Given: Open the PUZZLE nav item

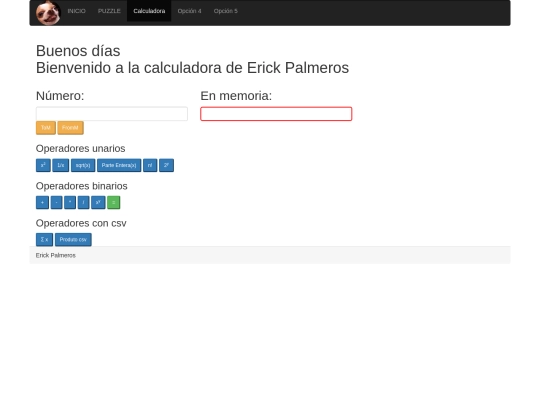Looking at the screenshot, I should pyautogui.click(x=109, y=11).
